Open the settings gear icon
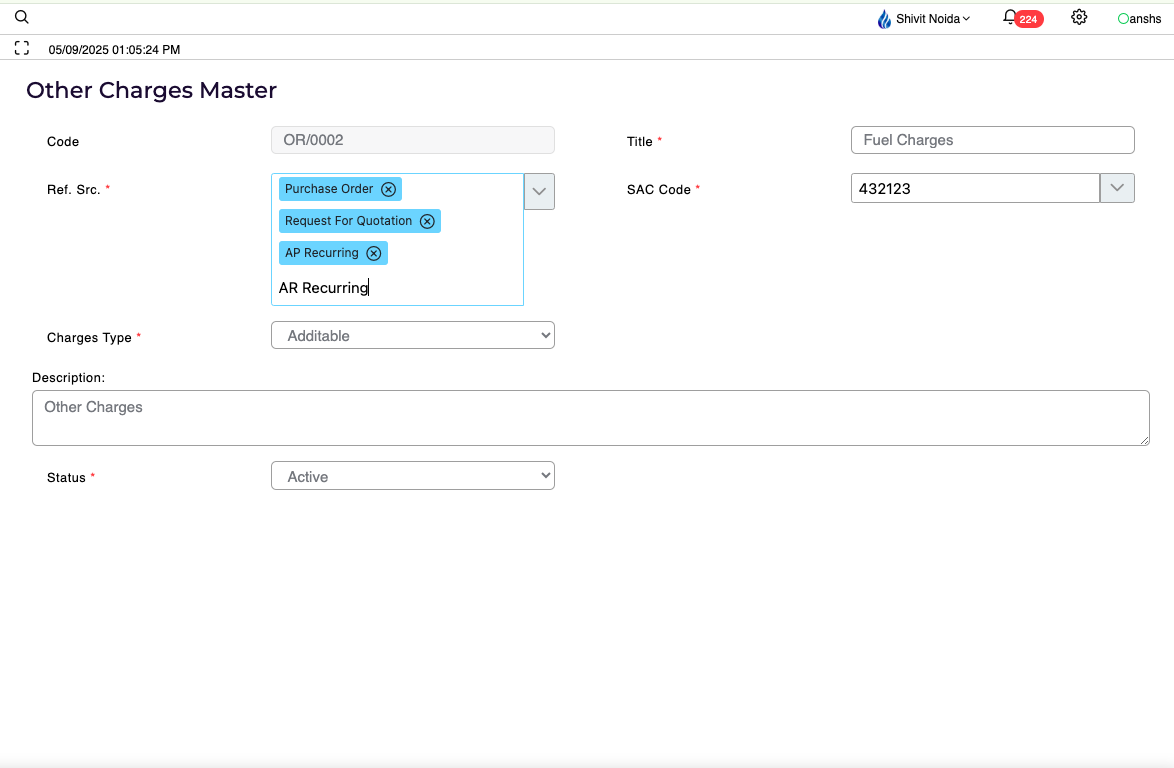Viewport: 1174px width, 768px height. point(1079,17)
